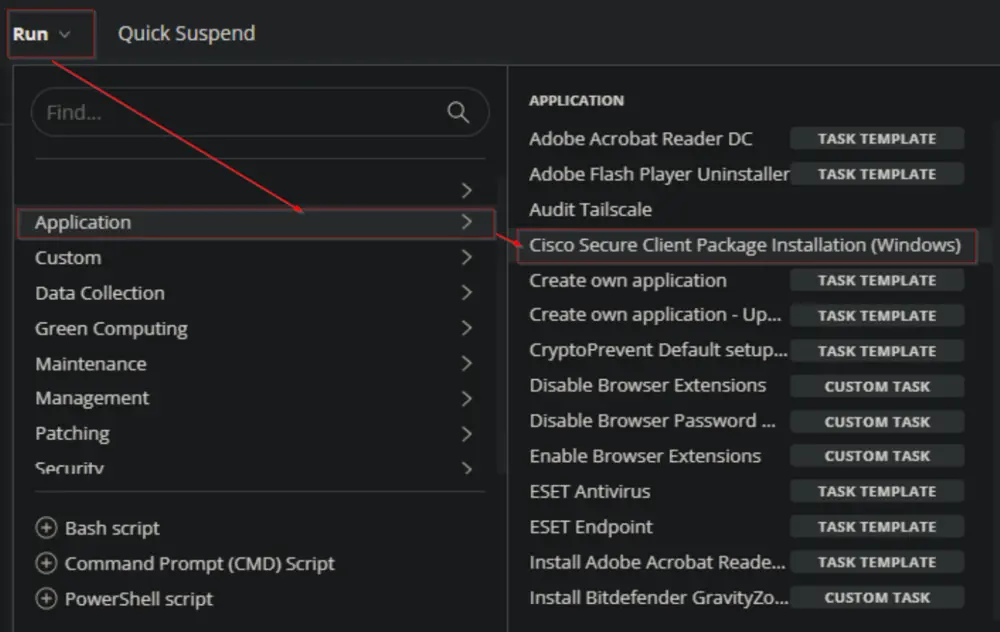Viewport: 1000px width, 632px height.
Task: Open the Security category
Action: [x=69, y=468]
